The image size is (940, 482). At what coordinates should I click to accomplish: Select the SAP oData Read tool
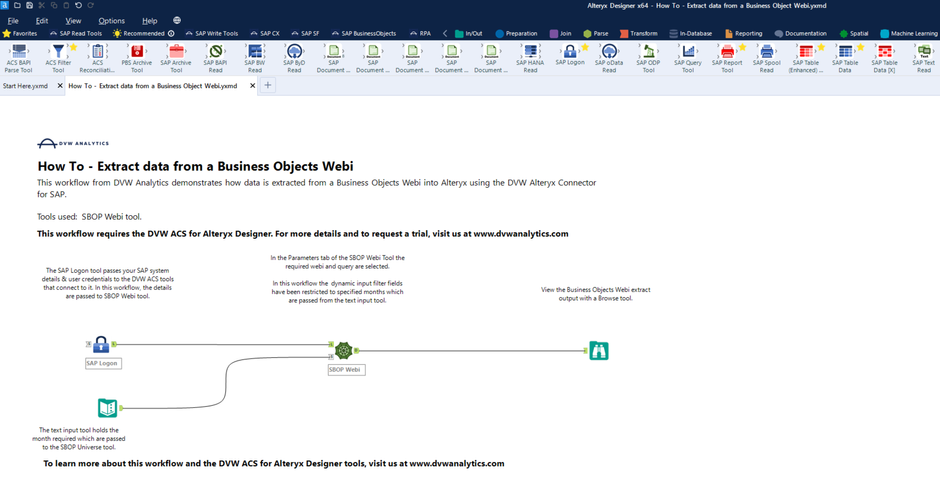pos(609,58)
